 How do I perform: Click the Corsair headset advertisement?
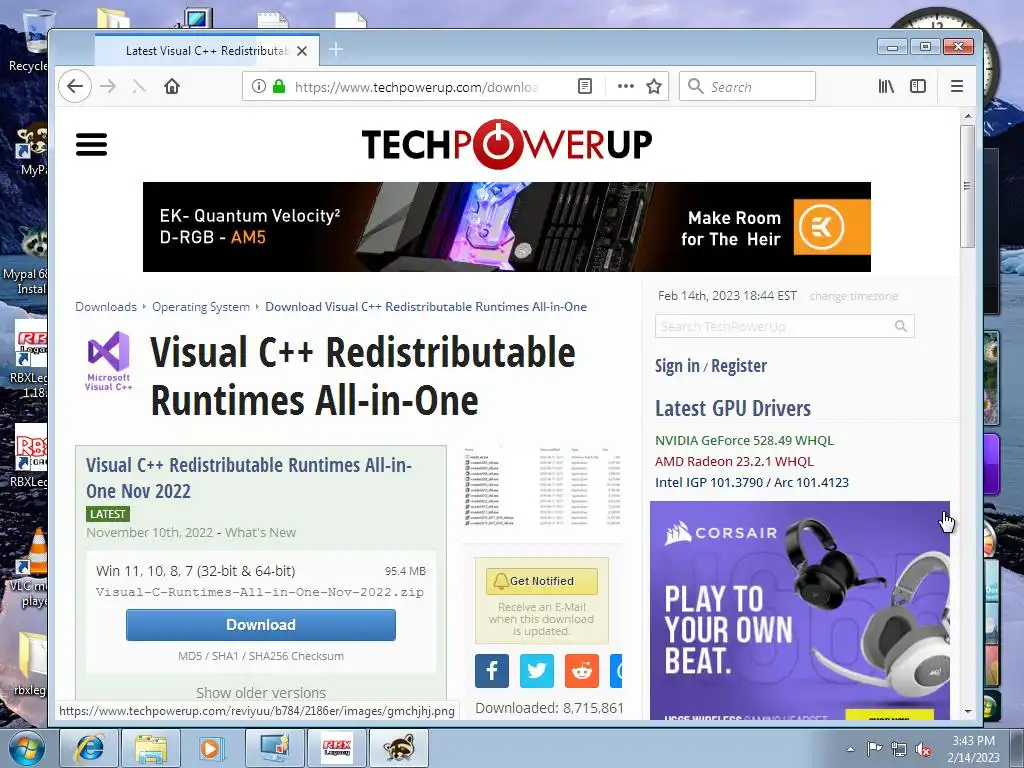point(799,611)
